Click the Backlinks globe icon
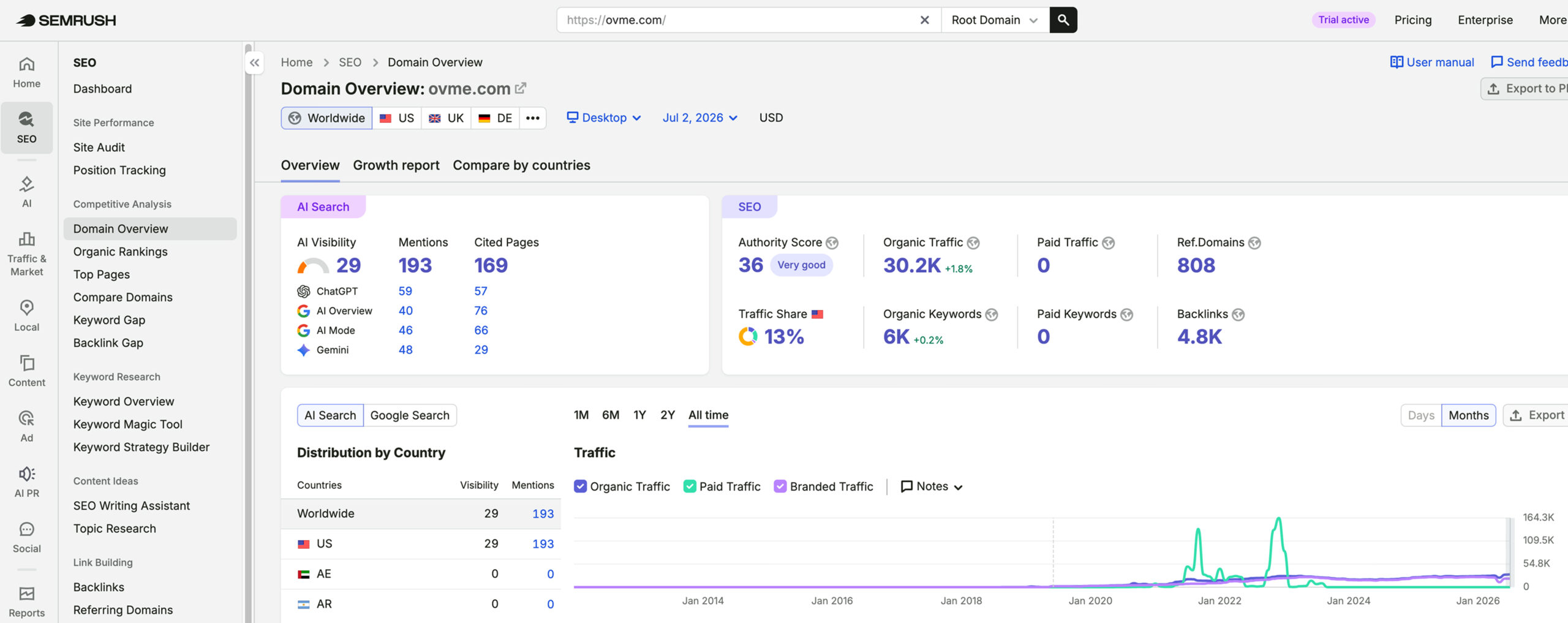 [1238, 315]
